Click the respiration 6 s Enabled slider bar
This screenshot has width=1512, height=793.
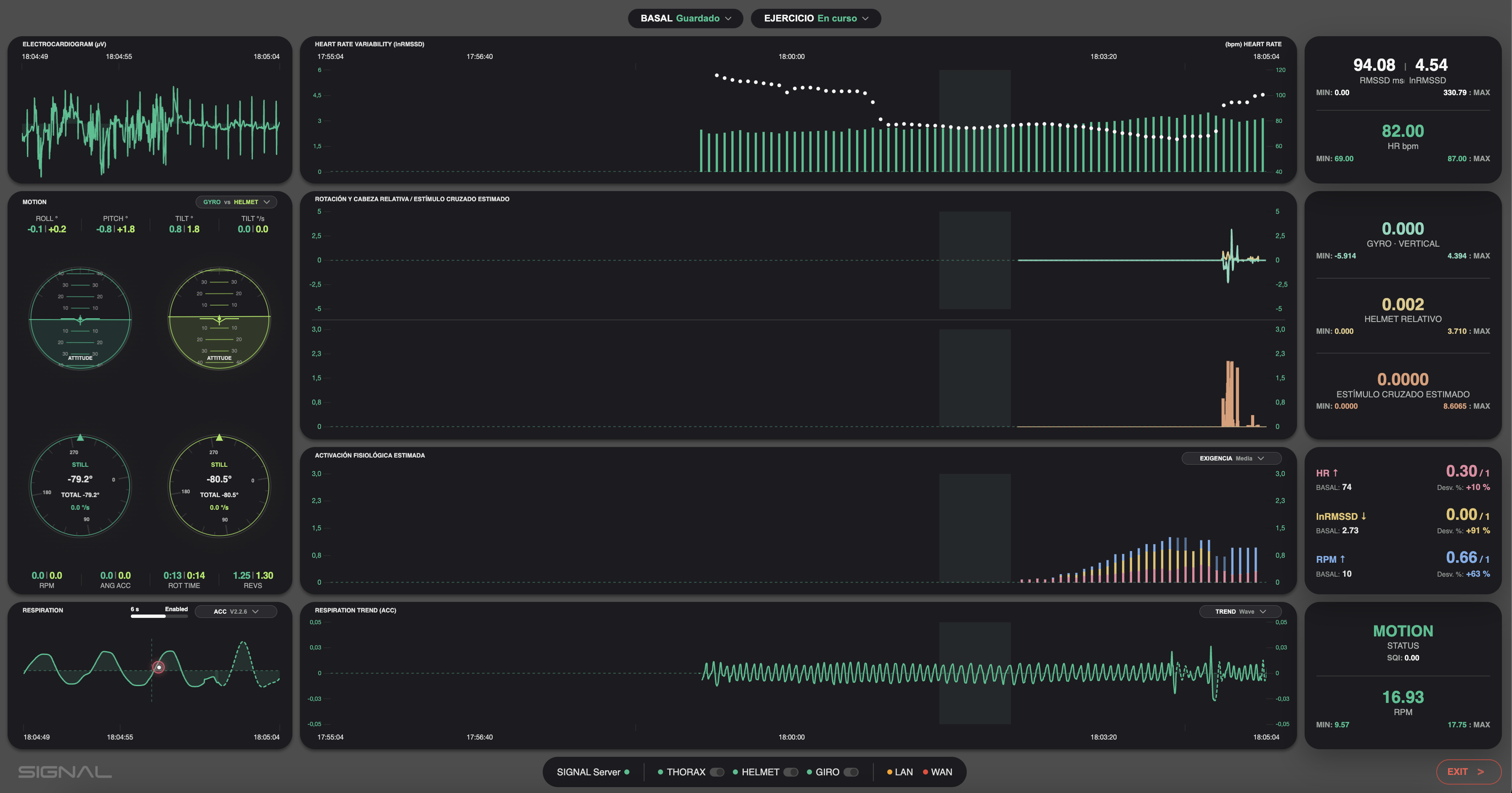point(159,616)
